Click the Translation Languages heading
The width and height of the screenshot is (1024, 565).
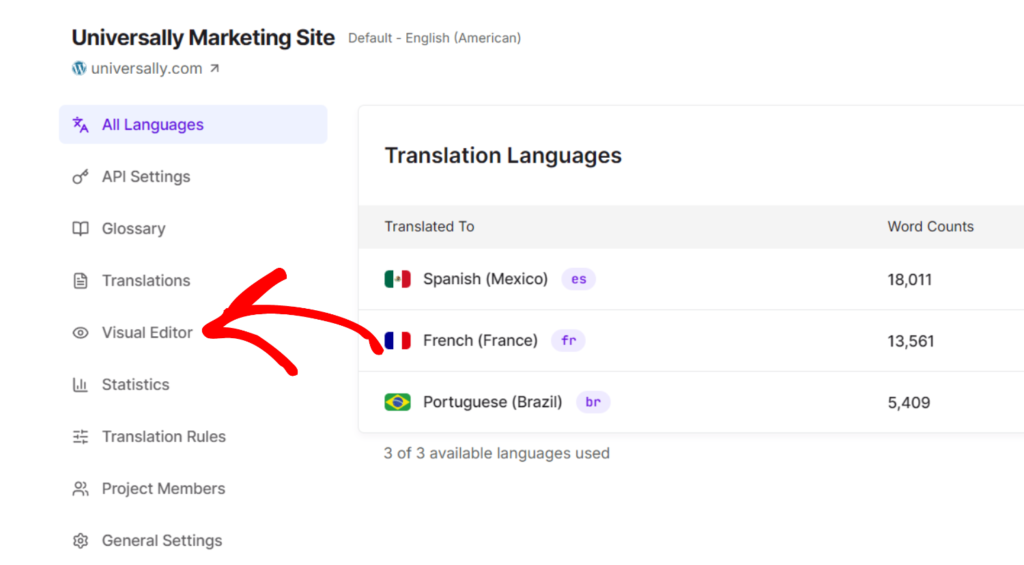coord(503,155)
